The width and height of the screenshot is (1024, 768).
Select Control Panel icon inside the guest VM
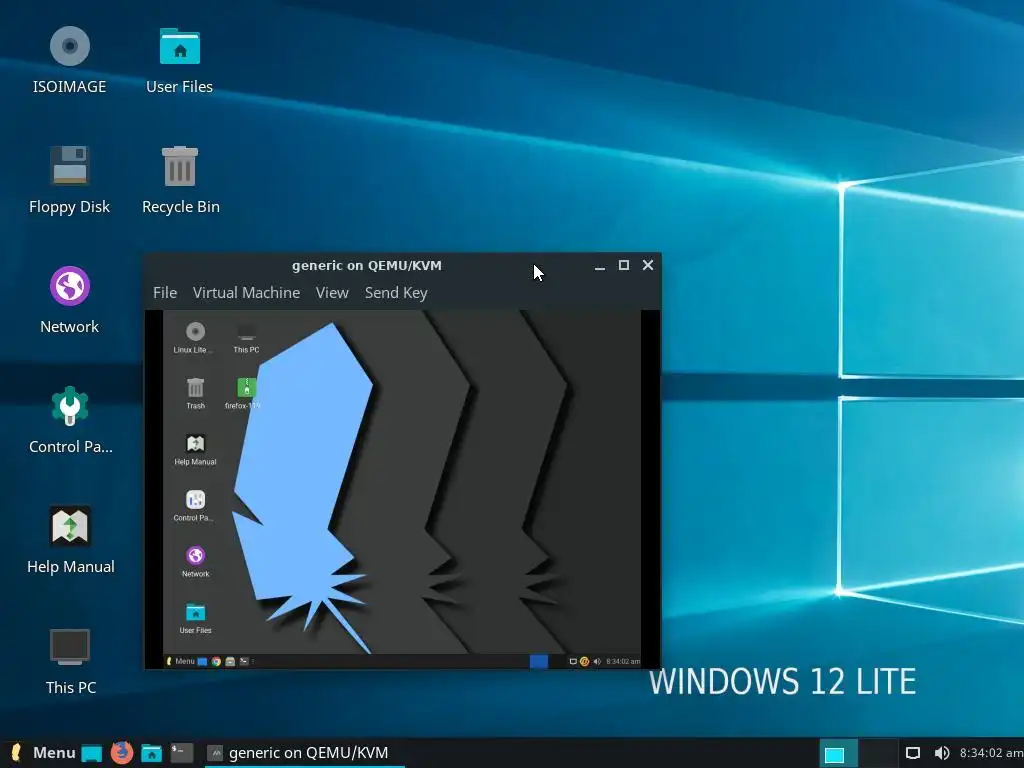point(195,500)
